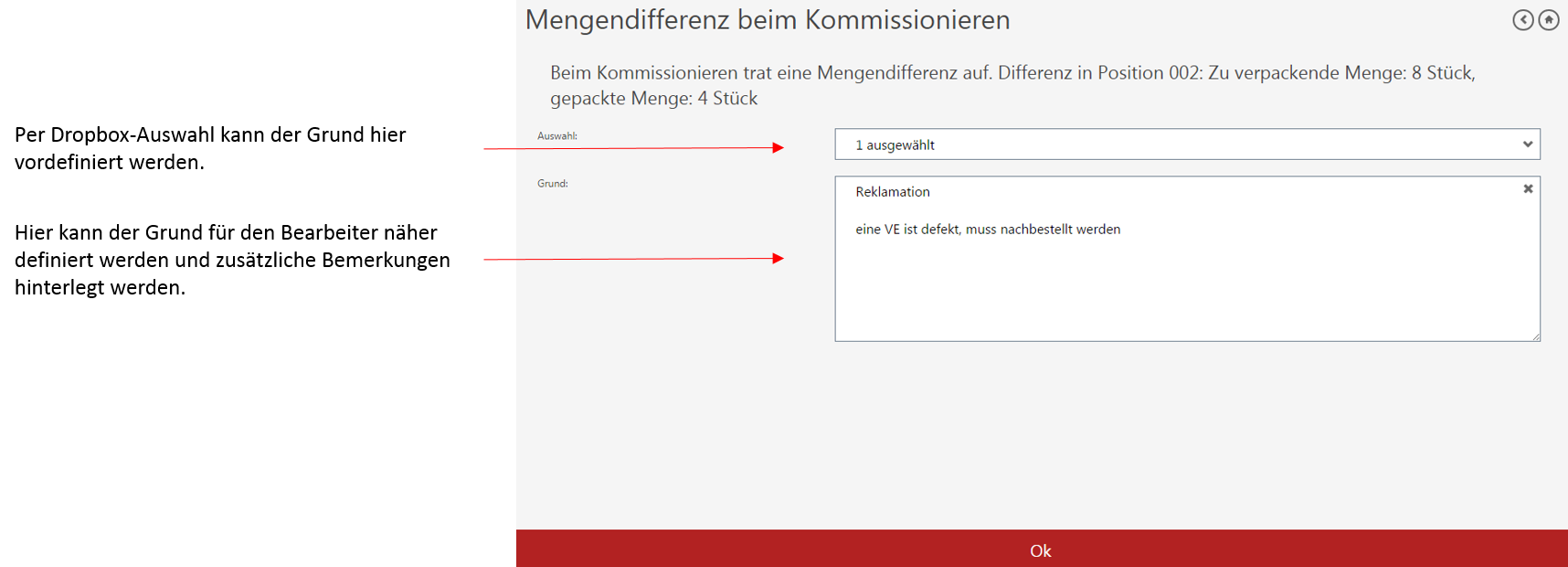Click the 'gepackte Menge: 4 Stück' text
This screenshot has width=1568, height=567.
click(x=654, y=99)
